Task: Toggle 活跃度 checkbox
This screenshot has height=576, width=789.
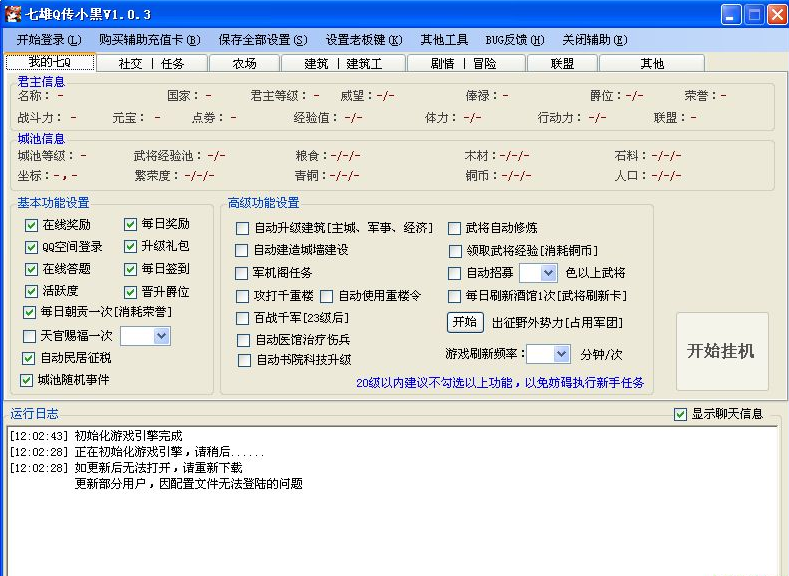Action: pyautogui.click(x=31, y=291)
